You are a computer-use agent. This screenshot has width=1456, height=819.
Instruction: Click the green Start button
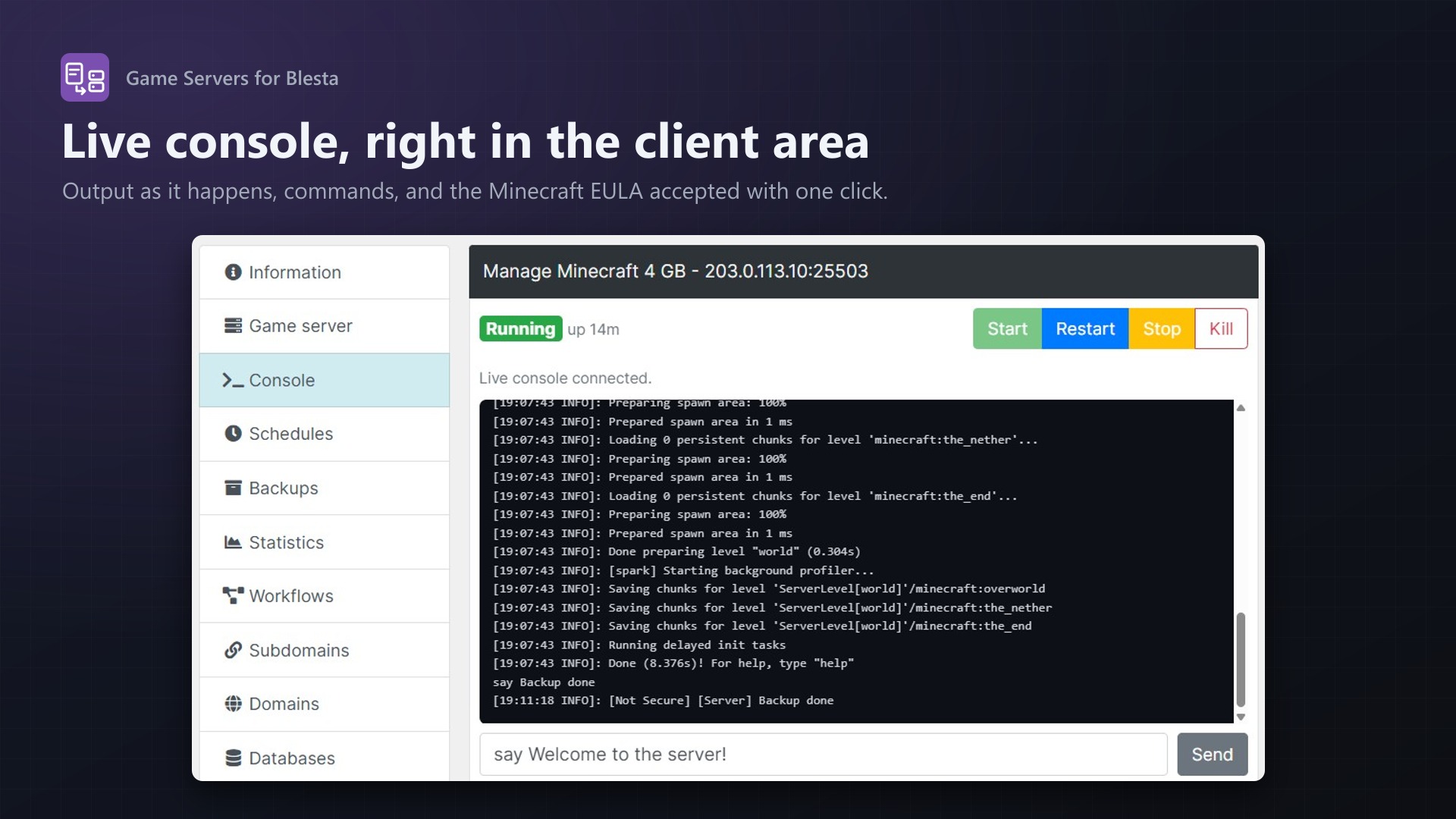pos(1007,328)
